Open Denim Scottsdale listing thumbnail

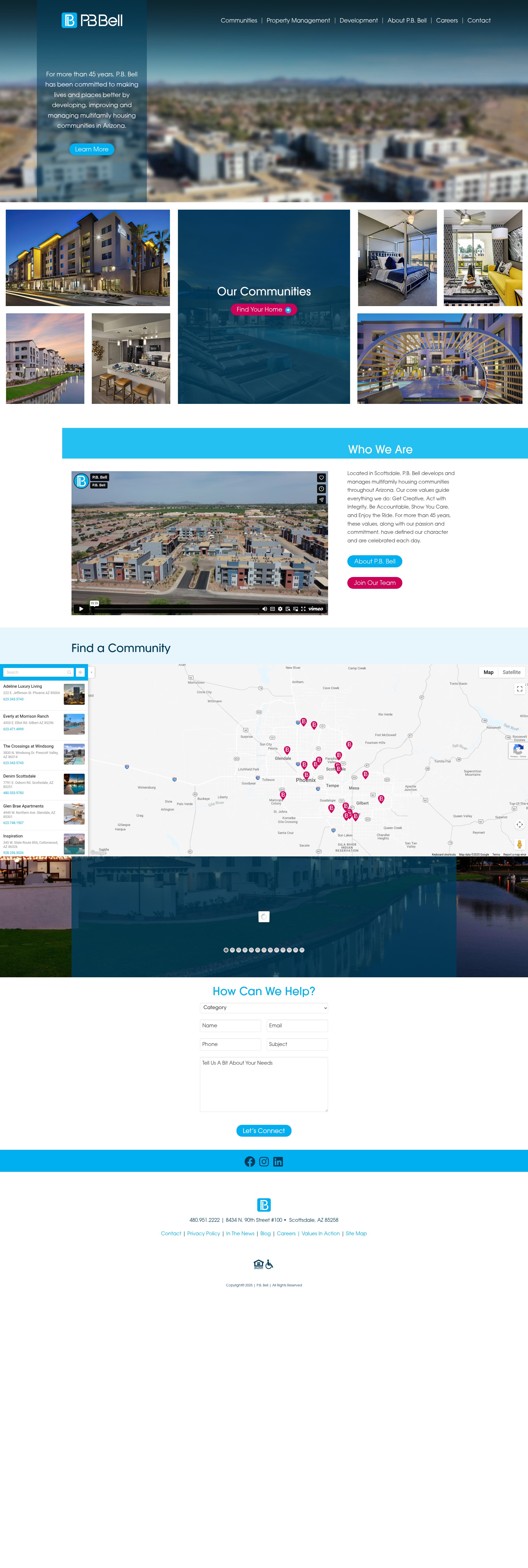pyautogui.click(x=74, y=784)
